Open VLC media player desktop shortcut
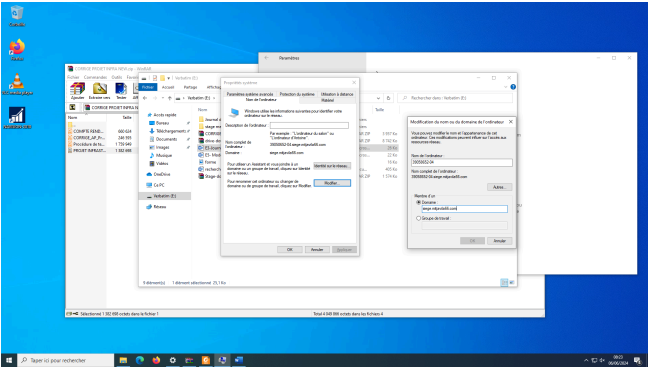The width and height of the screenshot is (651, 369). [17, 84]
